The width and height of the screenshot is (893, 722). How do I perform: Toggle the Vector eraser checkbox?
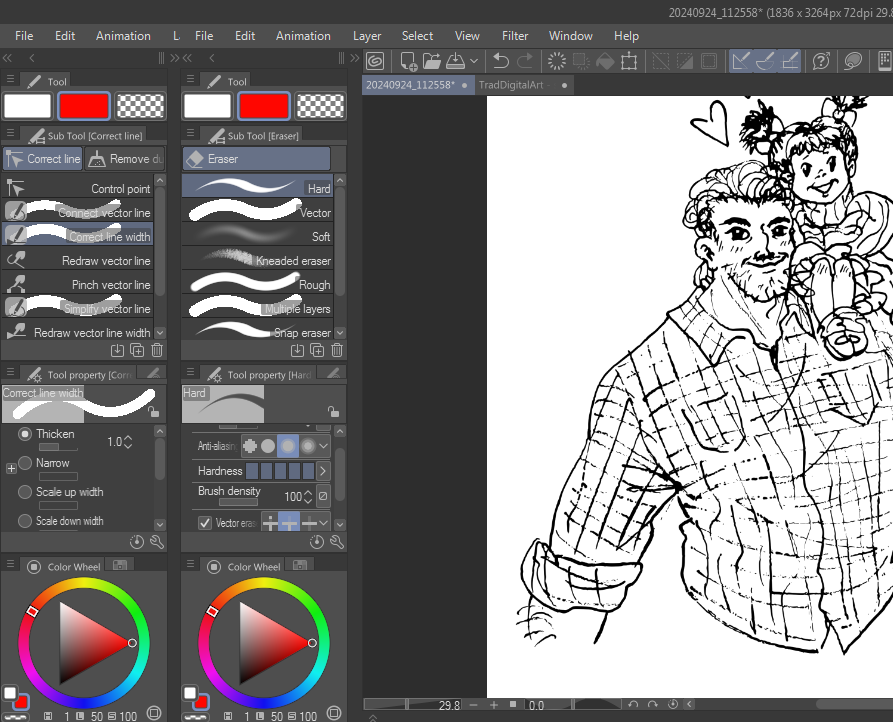205,523
